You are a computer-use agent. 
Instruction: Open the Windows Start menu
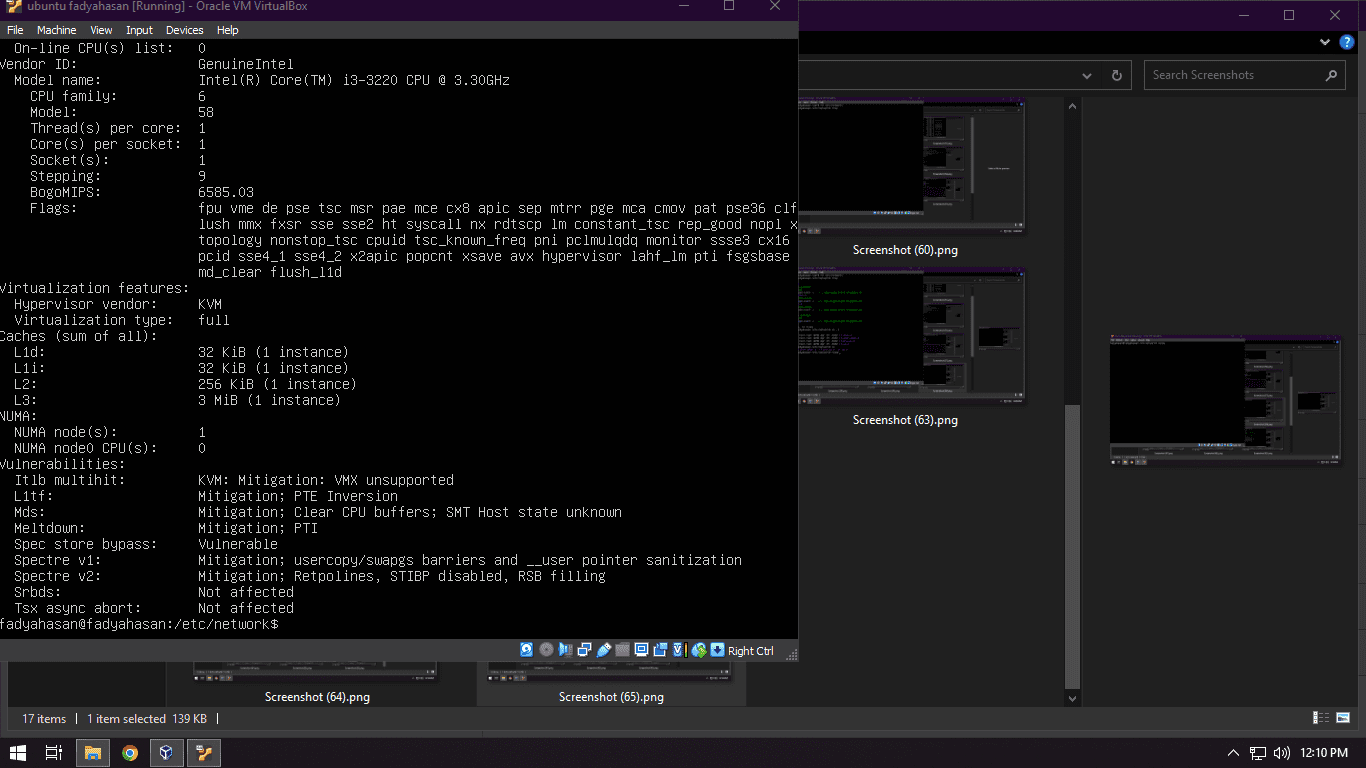17,753
